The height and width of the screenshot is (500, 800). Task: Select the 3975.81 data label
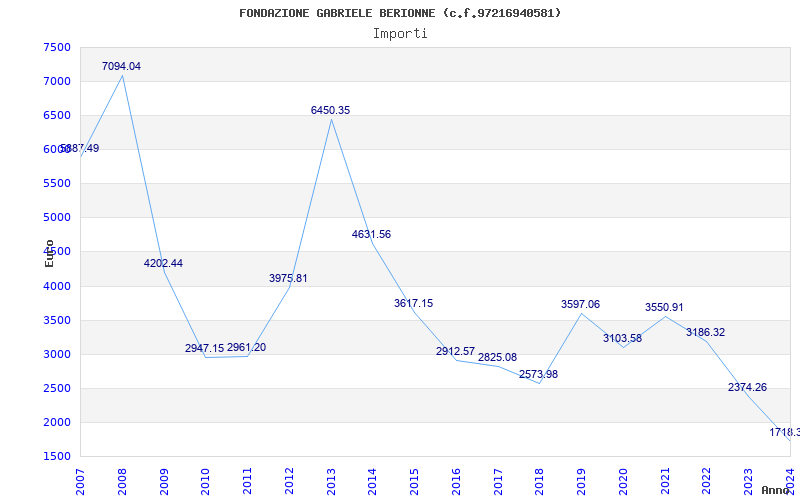tap(288, 278)
